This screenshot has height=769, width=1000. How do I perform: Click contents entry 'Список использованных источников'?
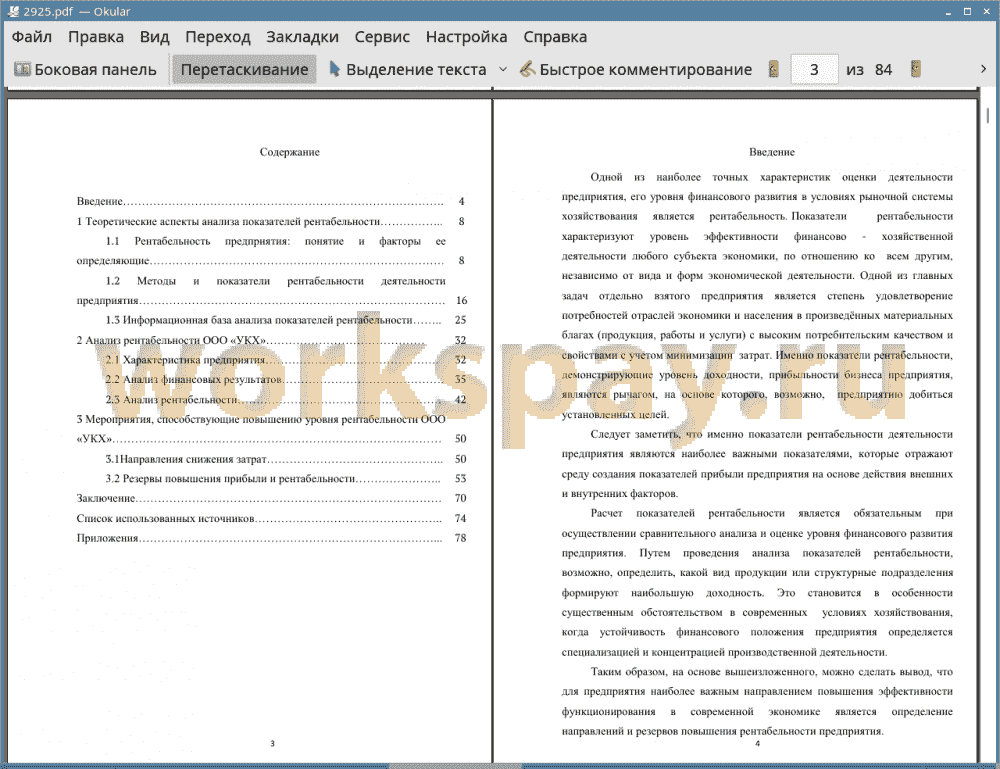pyautogui.click(x=272, y=518)
